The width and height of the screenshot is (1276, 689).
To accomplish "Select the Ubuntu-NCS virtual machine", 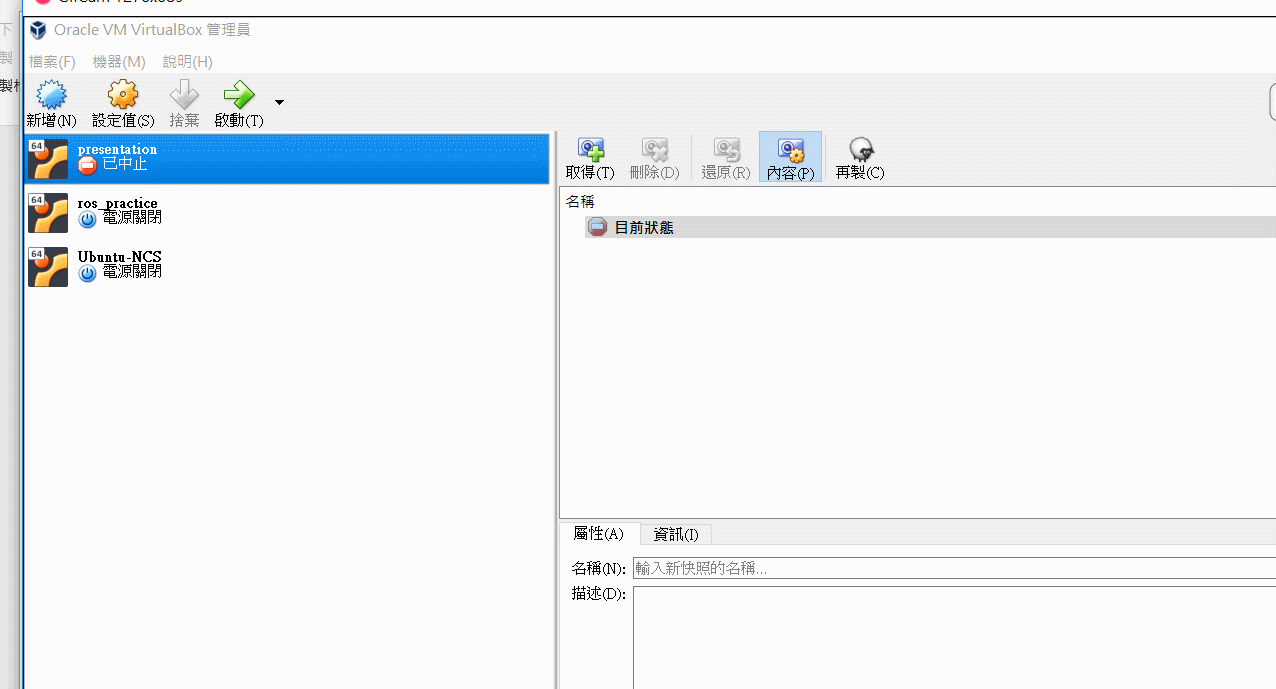I will (x=287, y=266).
